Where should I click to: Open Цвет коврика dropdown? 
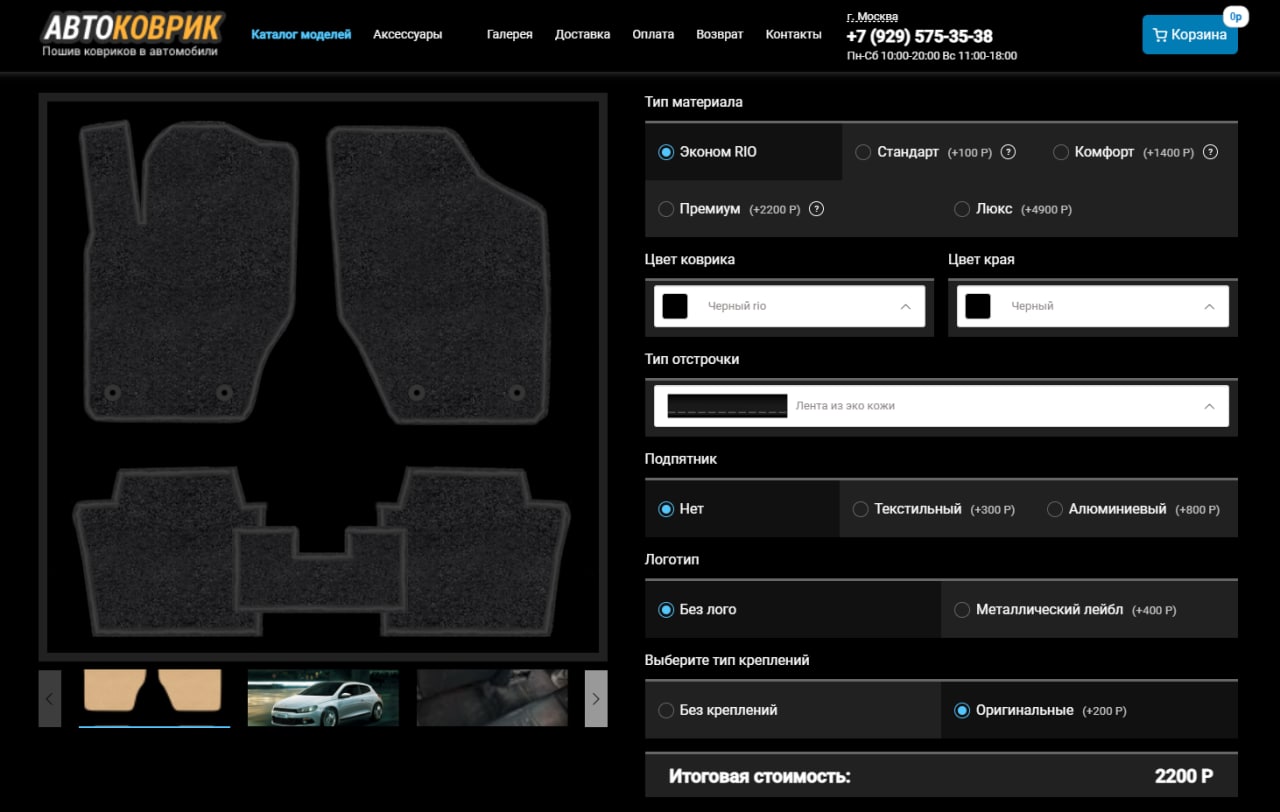point(789,306)
